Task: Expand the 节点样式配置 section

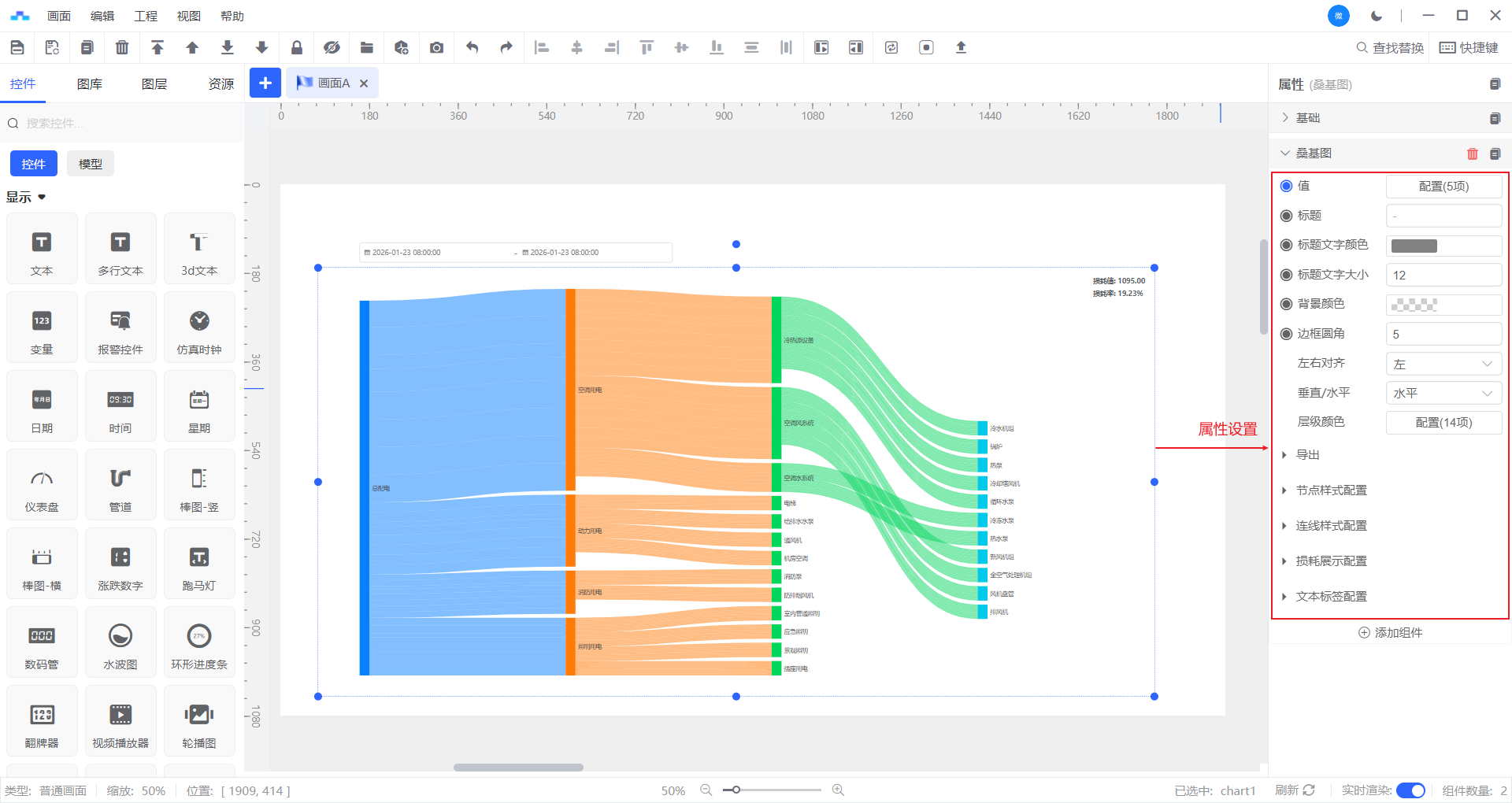Action: (x=1331, y=490)
